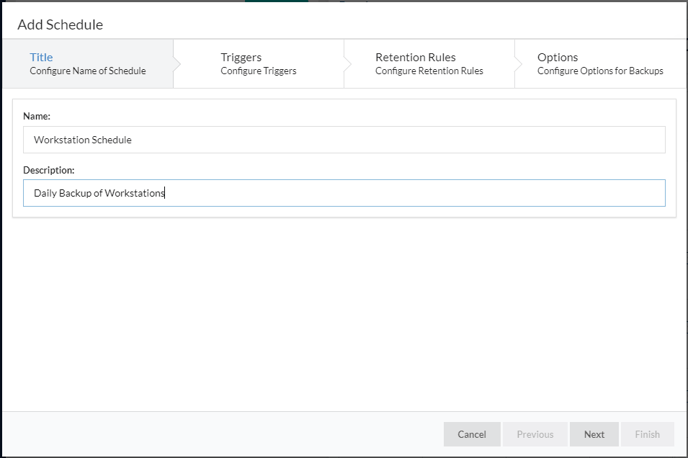The height and width of the screenshot is (458, 688).
Task: Click the 'Name:' field label
Action: (37, 116)
